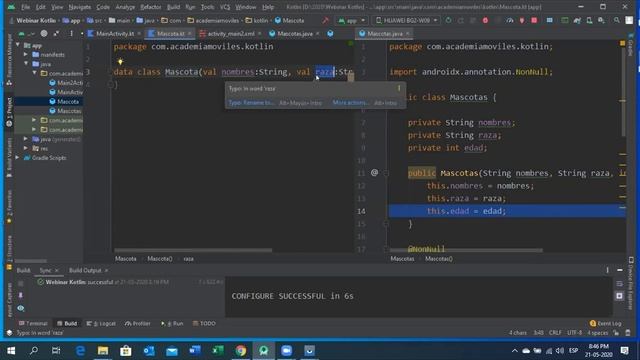
Task: Click the red Stop button in toolbar
Action: [x=534, y=20]
